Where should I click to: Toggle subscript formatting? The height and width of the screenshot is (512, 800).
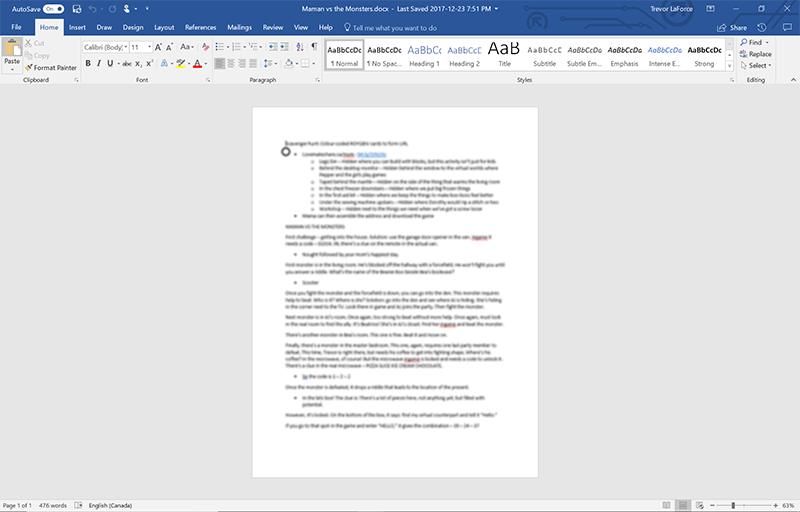pyautogui.click(x=138, y=64)
